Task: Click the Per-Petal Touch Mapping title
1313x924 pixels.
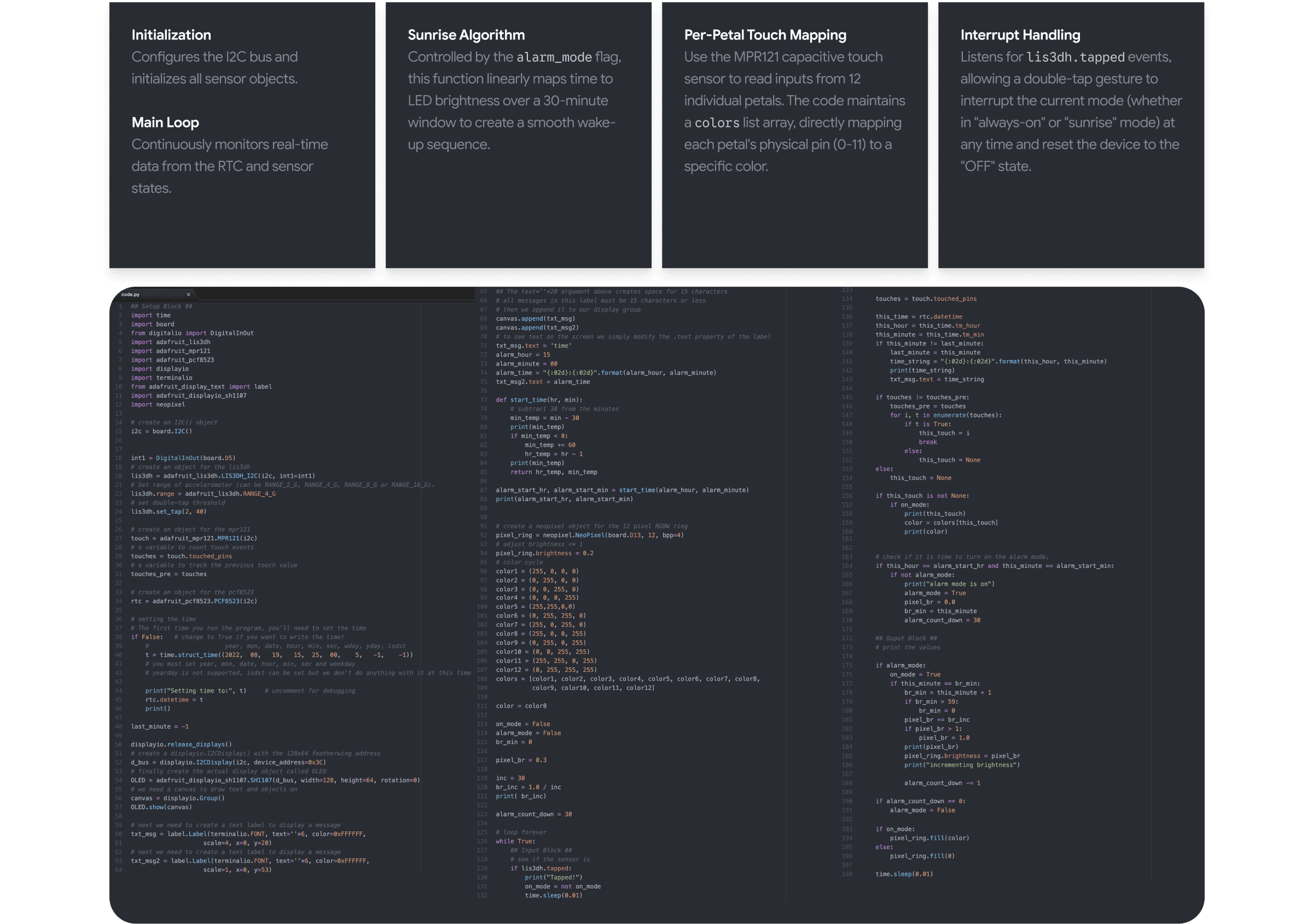Action: (765, 35)
